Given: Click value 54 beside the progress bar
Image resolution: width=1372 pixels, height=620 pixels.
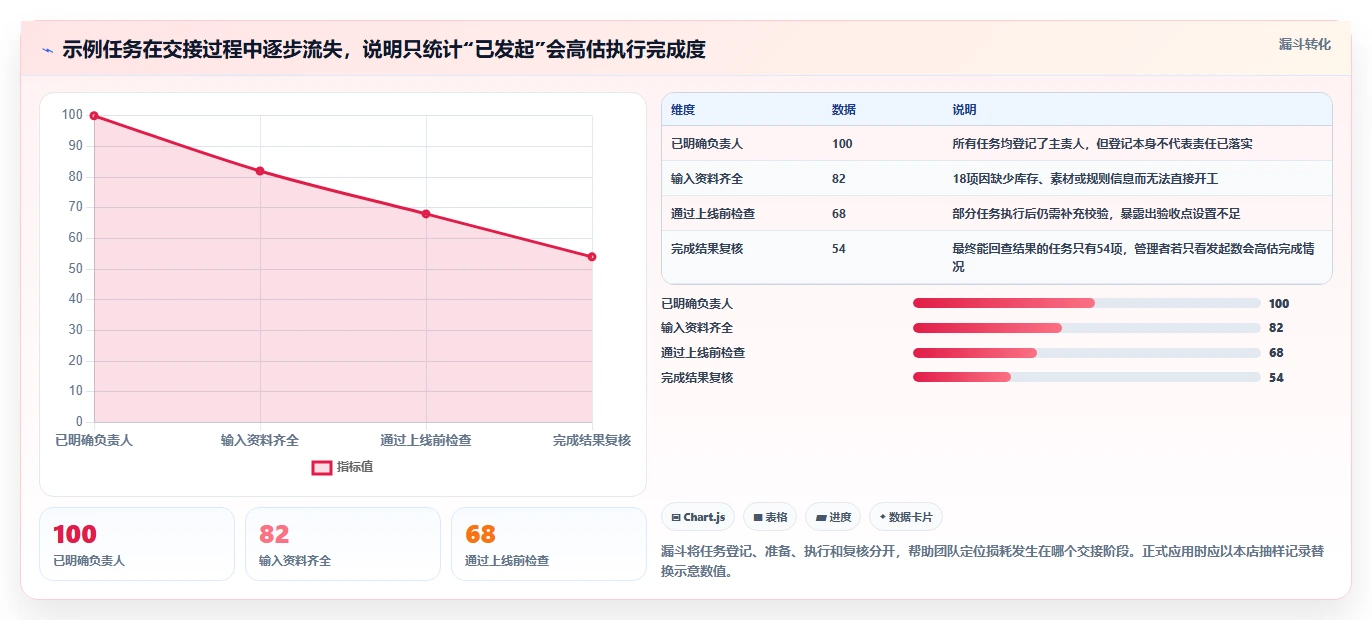Looking at the screenshot, I should pyautogui.click(x=1276, y=377).
